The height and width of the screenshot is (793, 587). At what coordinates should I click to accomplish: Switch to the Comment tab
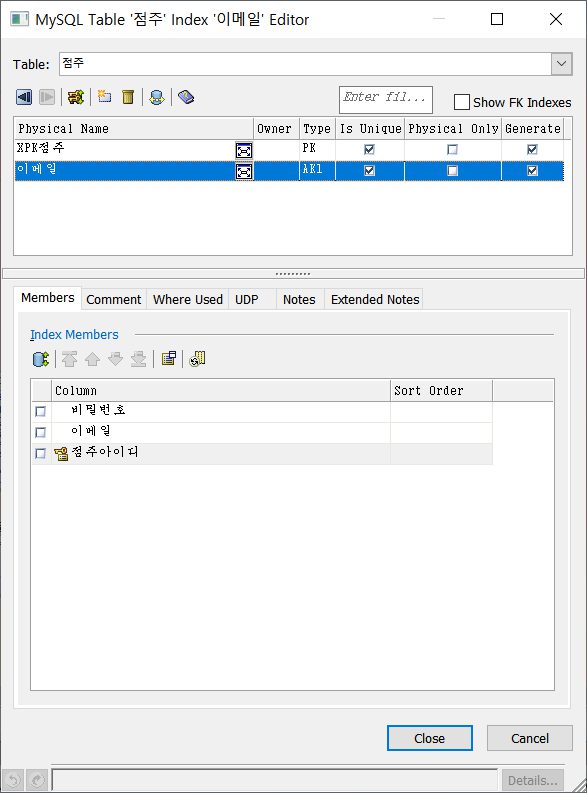(x=114, y=299)
